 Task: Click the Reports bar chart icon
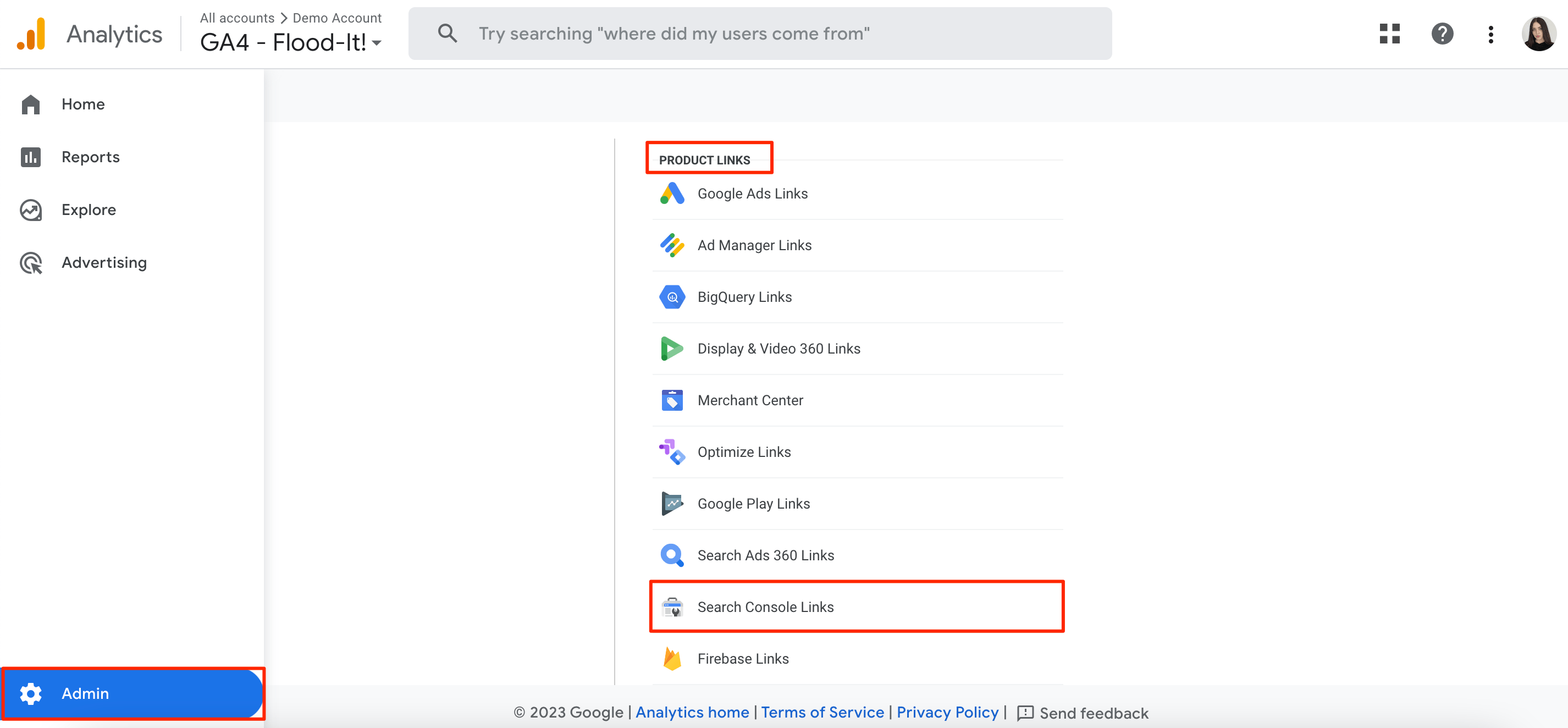tap(30, 157)
